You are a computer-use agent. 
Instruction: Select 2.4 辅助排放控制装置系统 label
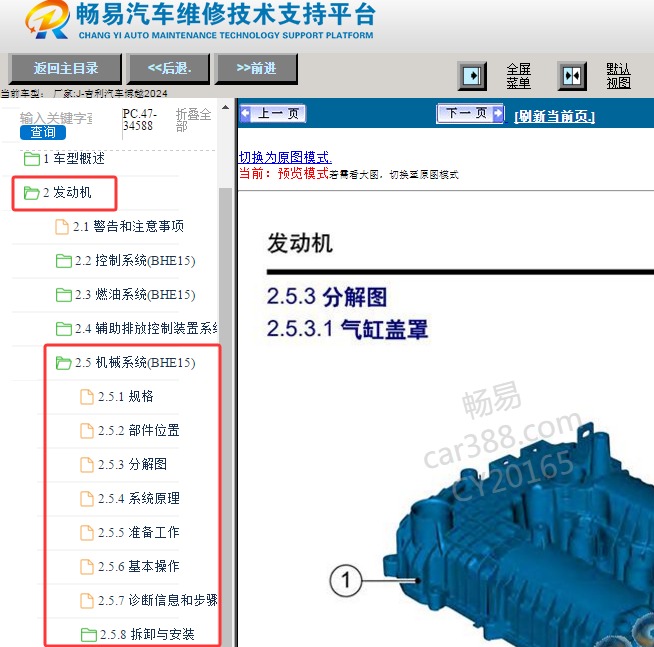pyautogui.click(x=146, y=329)
